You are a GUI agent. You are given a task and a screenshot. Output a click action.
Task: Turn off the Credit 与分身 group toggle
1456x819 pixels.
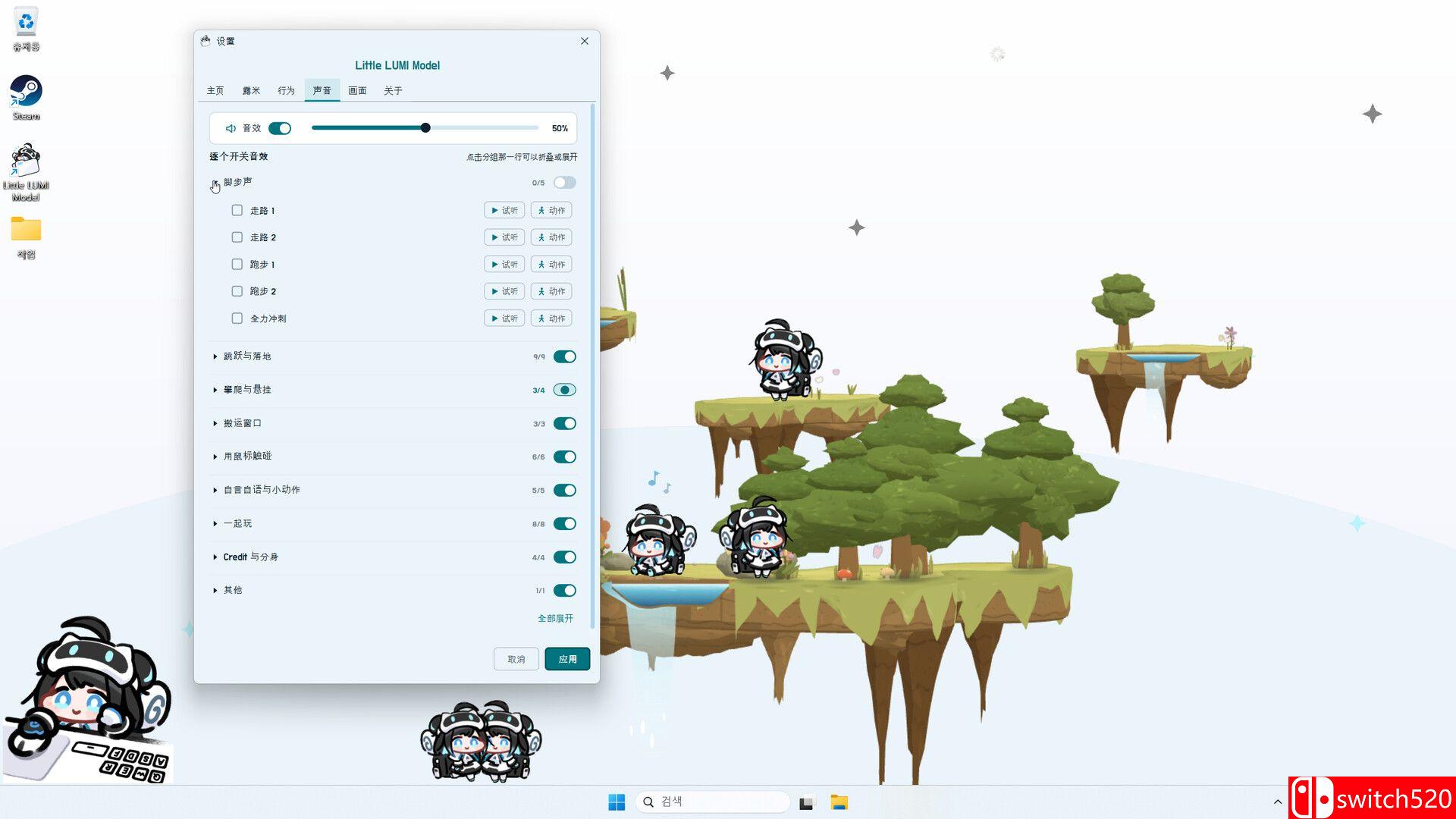(x=565, y=557)
